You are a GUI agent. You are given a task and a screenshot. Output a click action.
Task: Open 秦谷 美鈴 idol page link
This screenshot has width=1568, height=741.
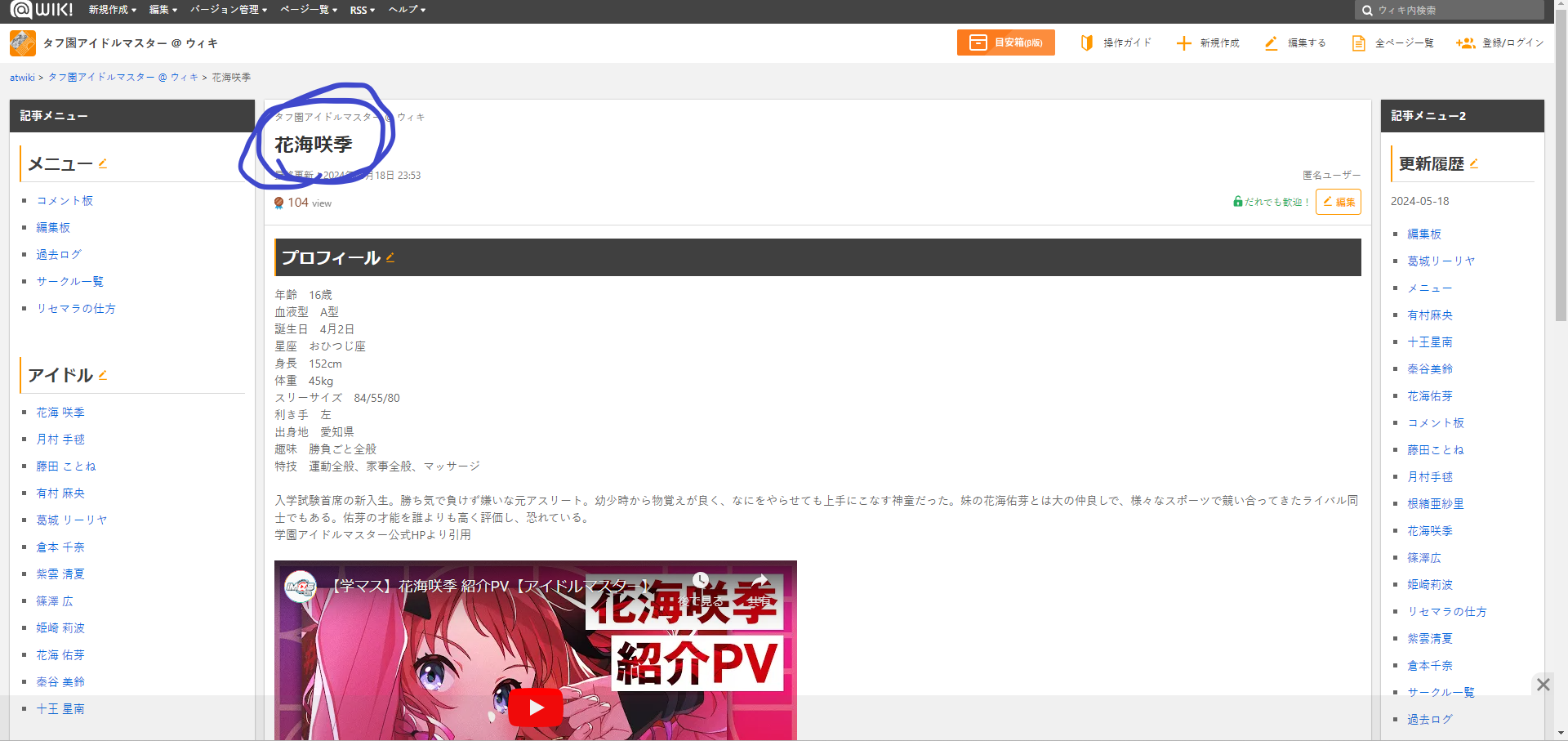[x=60, y=682]
